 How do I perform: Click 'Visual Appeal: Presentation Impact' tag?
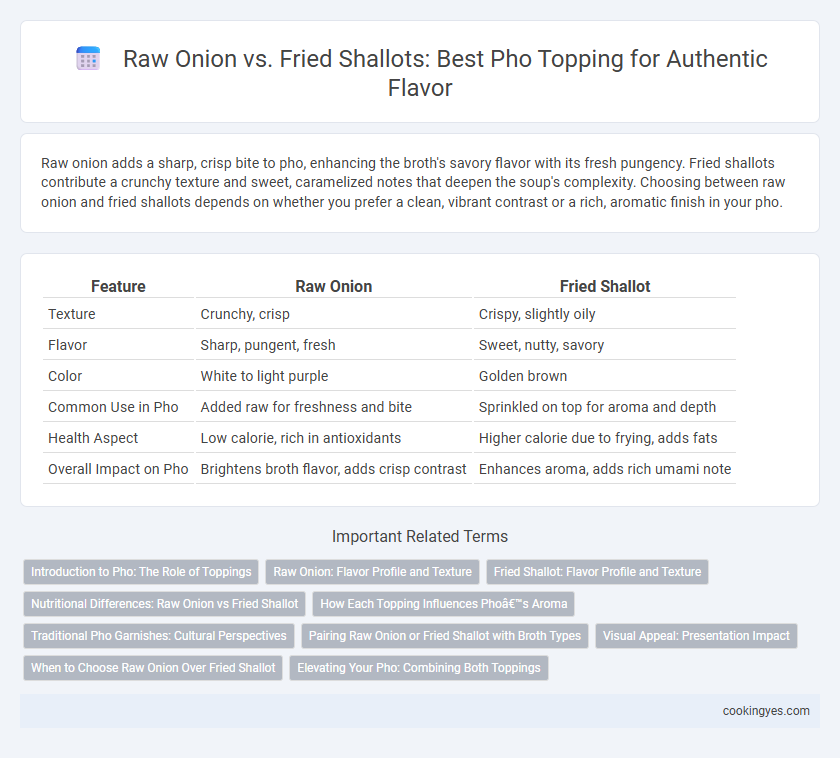(696, 636)
